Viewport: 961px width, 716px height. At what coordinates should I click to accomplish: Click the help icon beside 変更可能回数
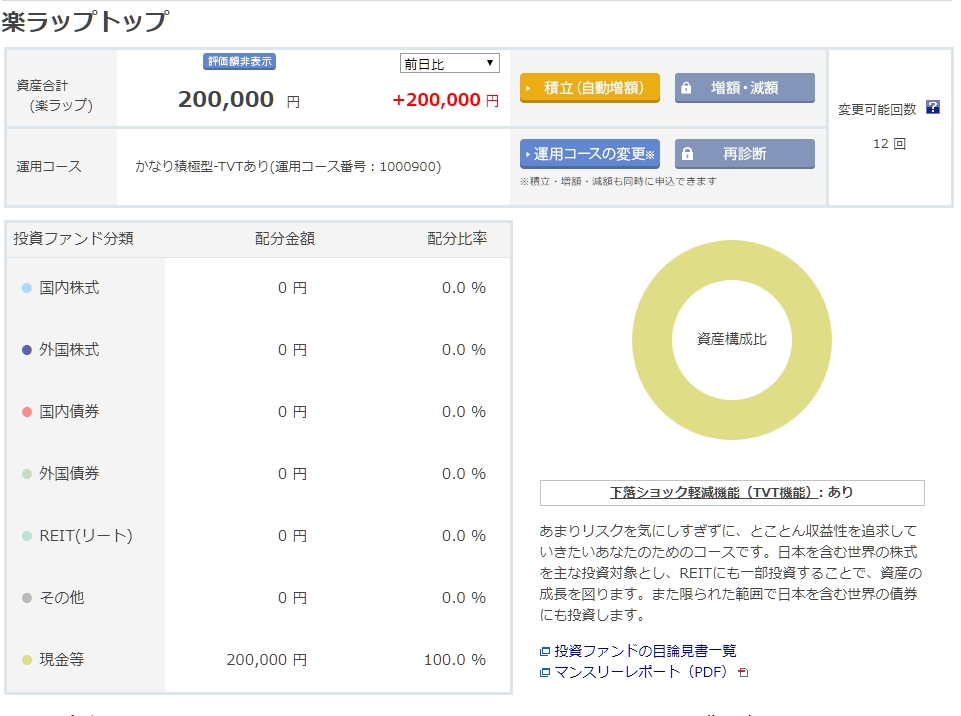click(933, 108)
